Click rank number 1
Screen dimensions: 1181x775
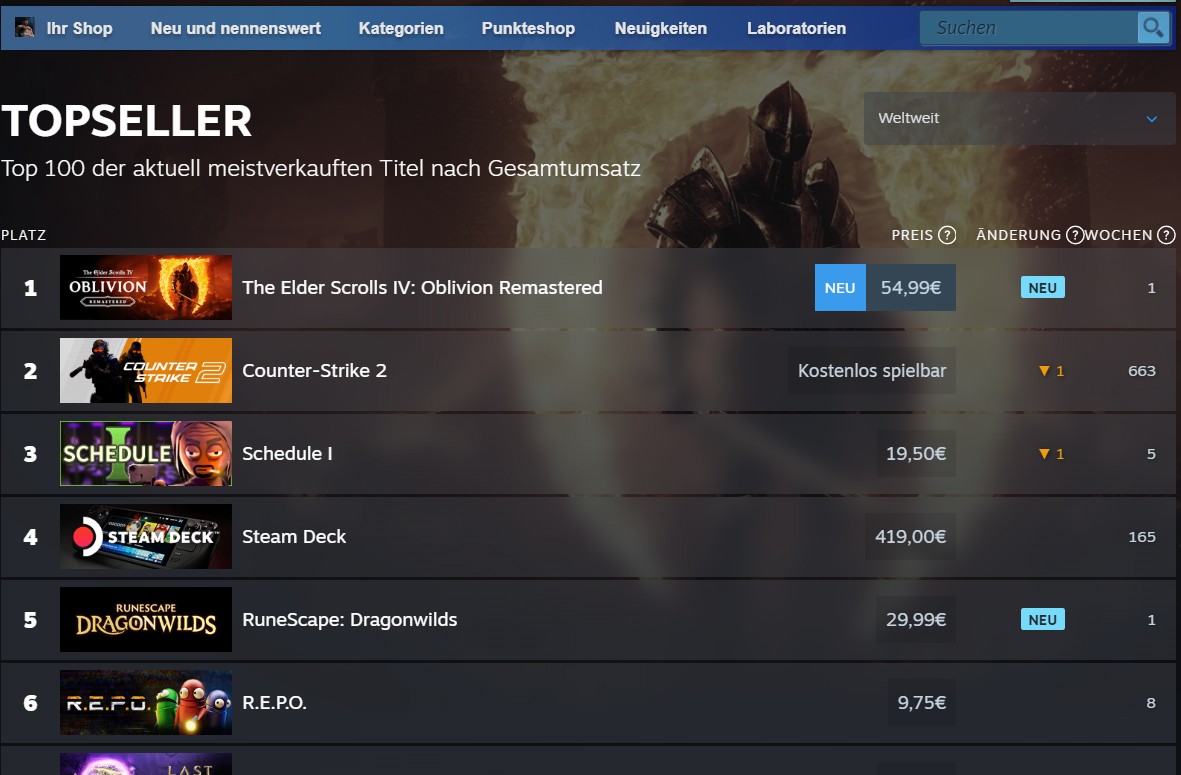[30, 288]
